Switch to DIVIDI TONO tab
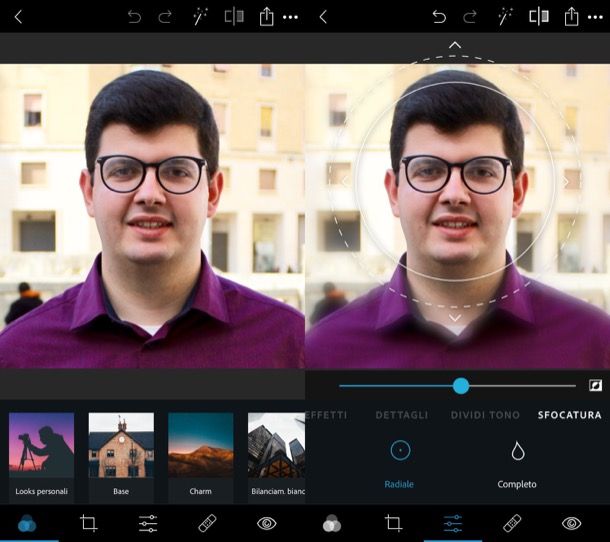This screenshot has height=542, width=610. [x=485, y=415]
